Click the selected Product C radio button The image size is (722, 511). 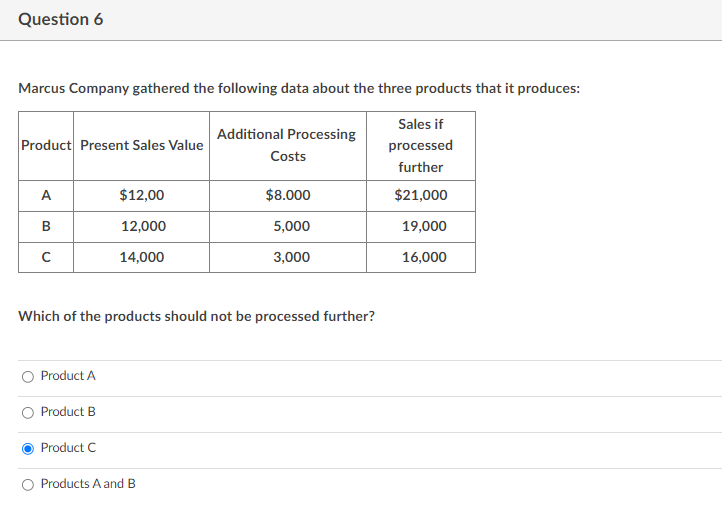point(28,448)
